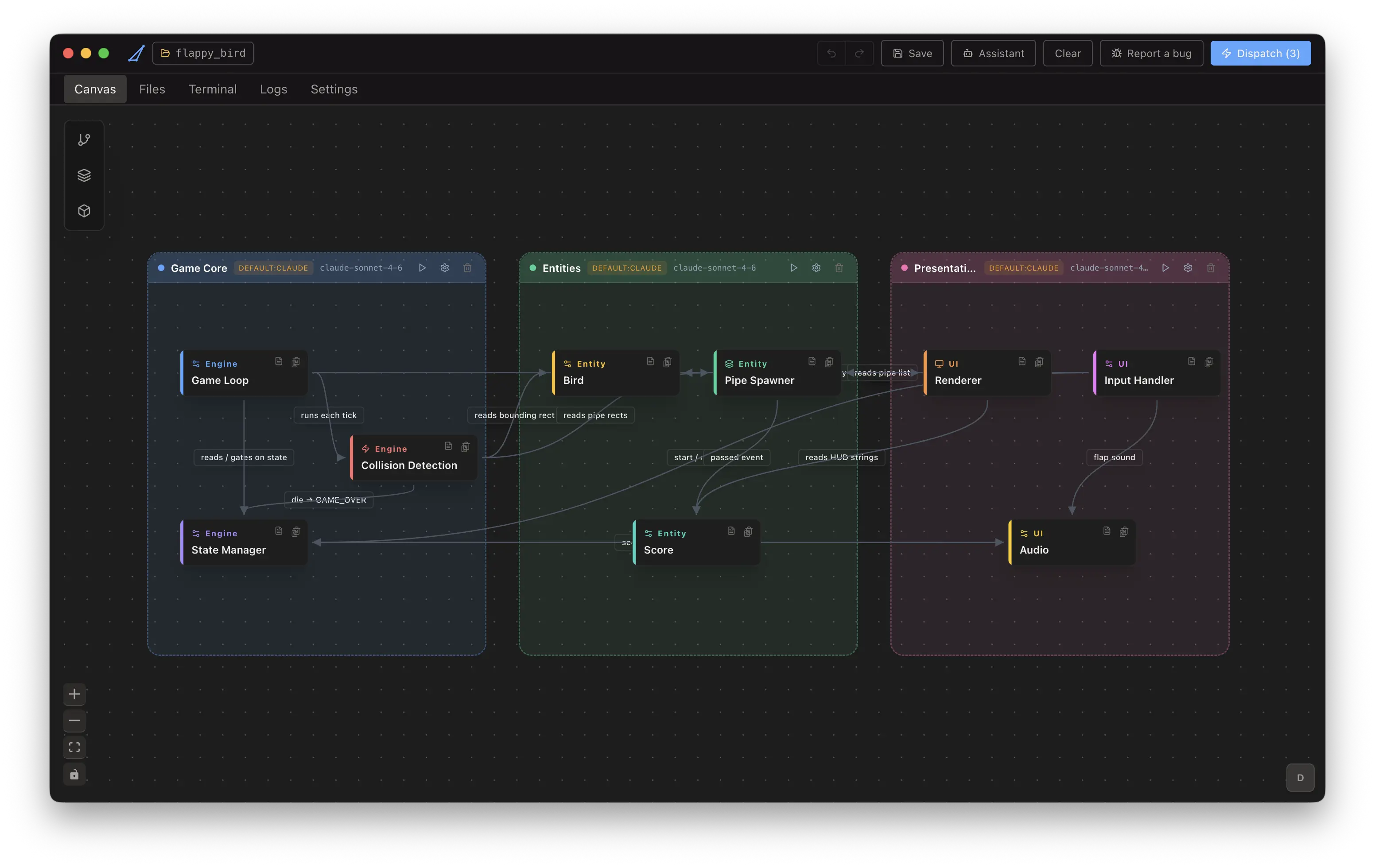Zoom out of the canvas
Screen dimensions: 1375x868
[74, 721]
